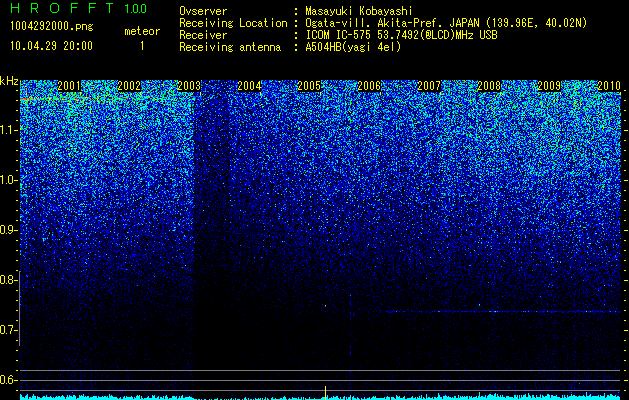The image size is (629, 400).
Task: Click the Receiving antenna field label
Action: (230, 47)
